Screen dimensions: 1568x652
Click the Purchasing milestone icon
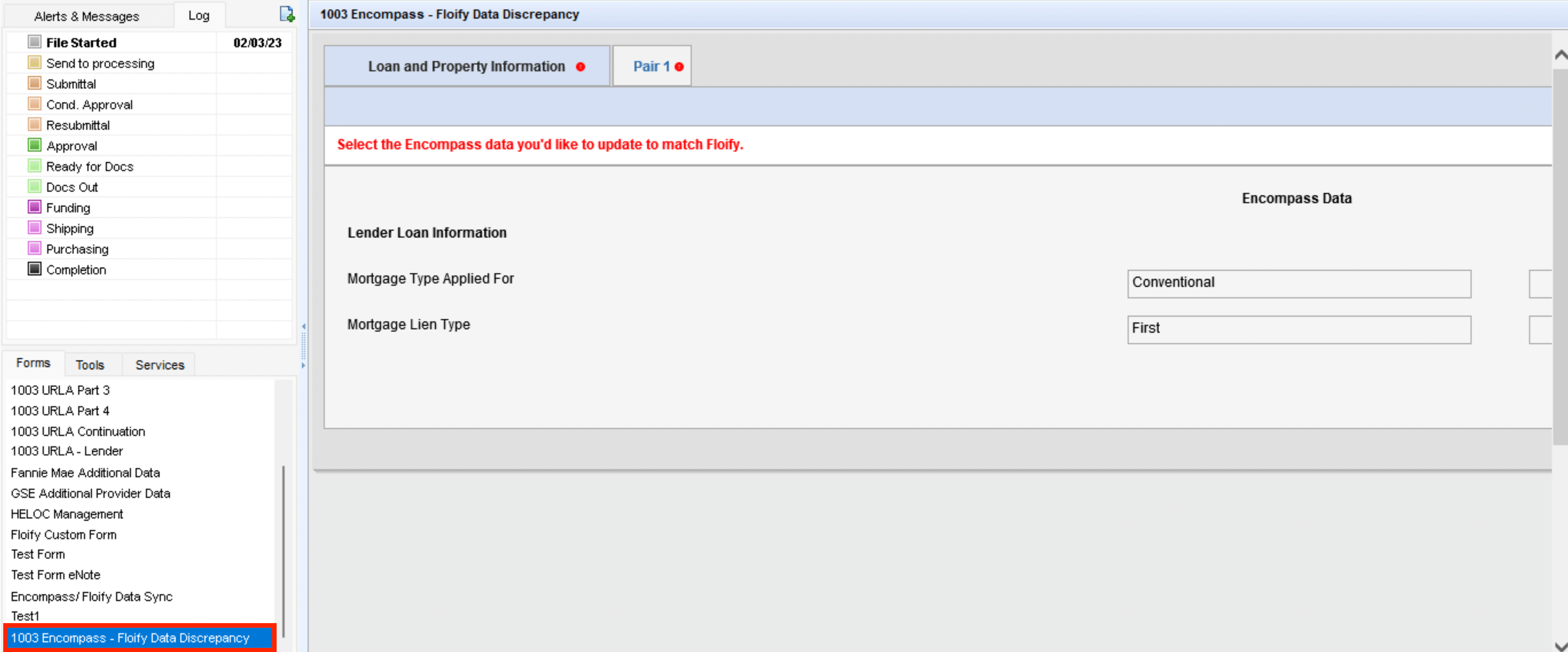coord(34,248)
